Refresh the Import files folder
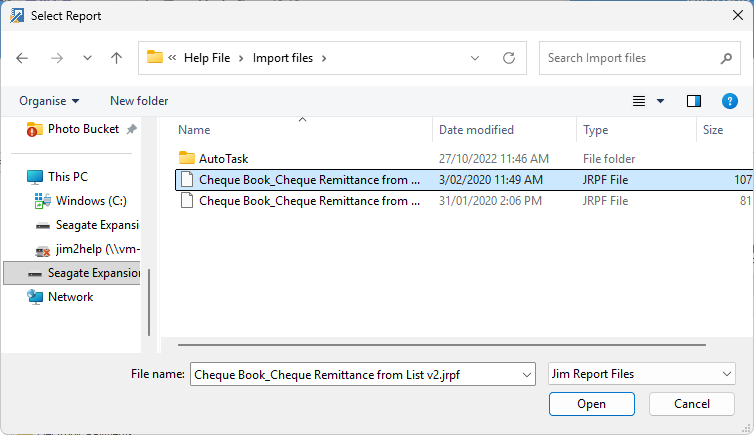The width and height of the screenshot is (754, 435). tap(509, 58)
